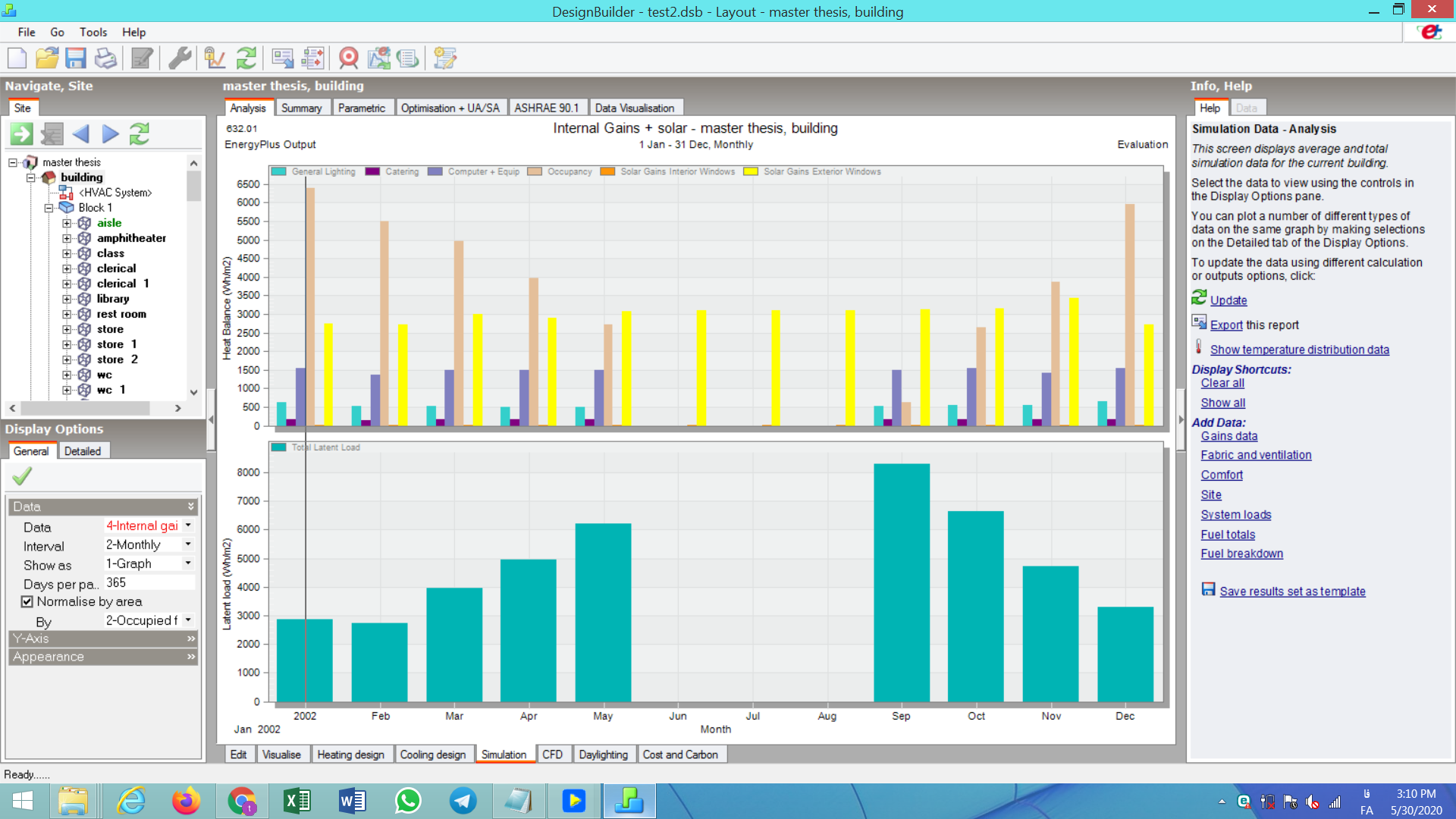Open the Data Visualisation tab
This screenshot has width=1456, height=819.
point(635,108)
